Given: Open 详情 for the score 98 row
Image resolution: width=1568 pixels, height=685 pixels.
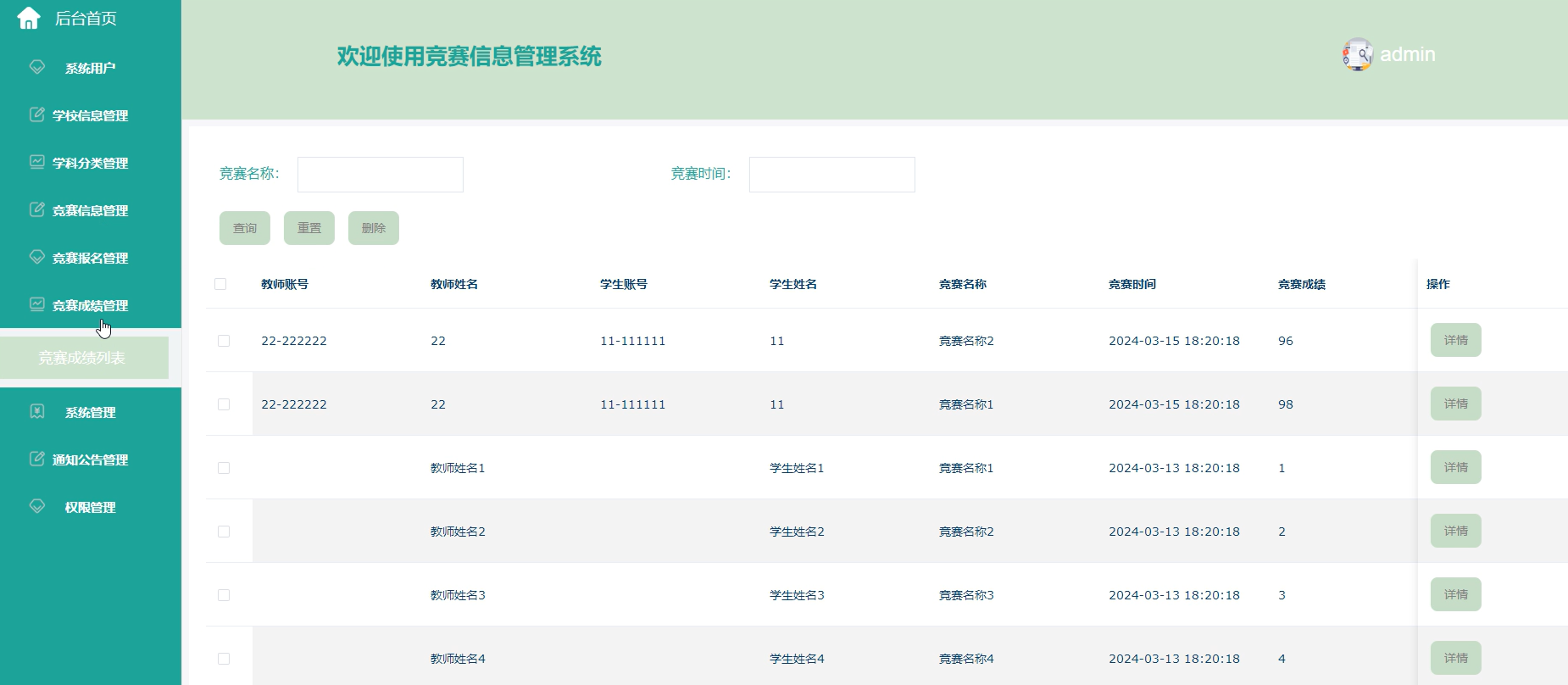Looking at the screenshot, I should [x=1456, y=404].
